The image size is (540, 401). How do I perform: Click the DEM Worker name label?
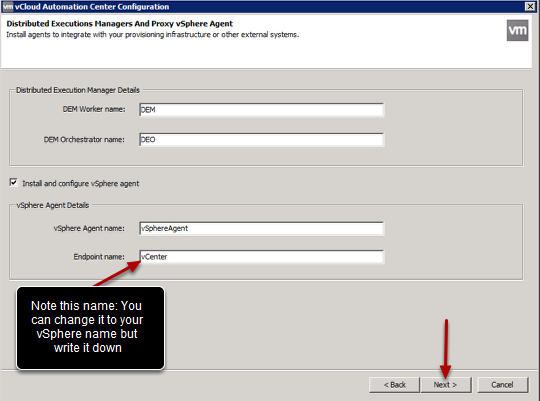(x=94, y=109)
